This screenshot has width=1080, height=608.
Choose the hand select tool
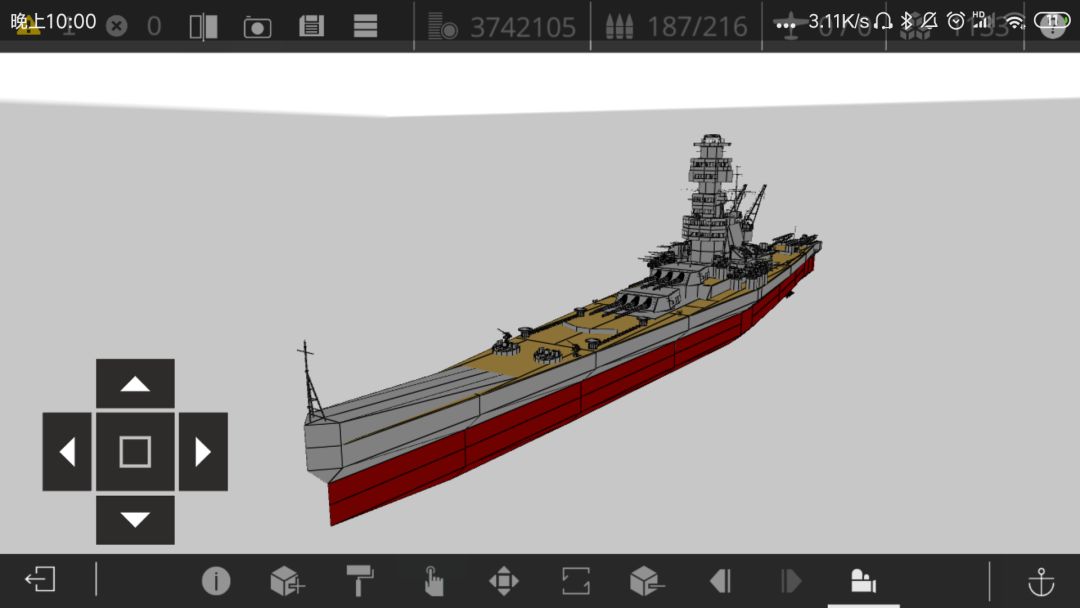coord(433,581)
